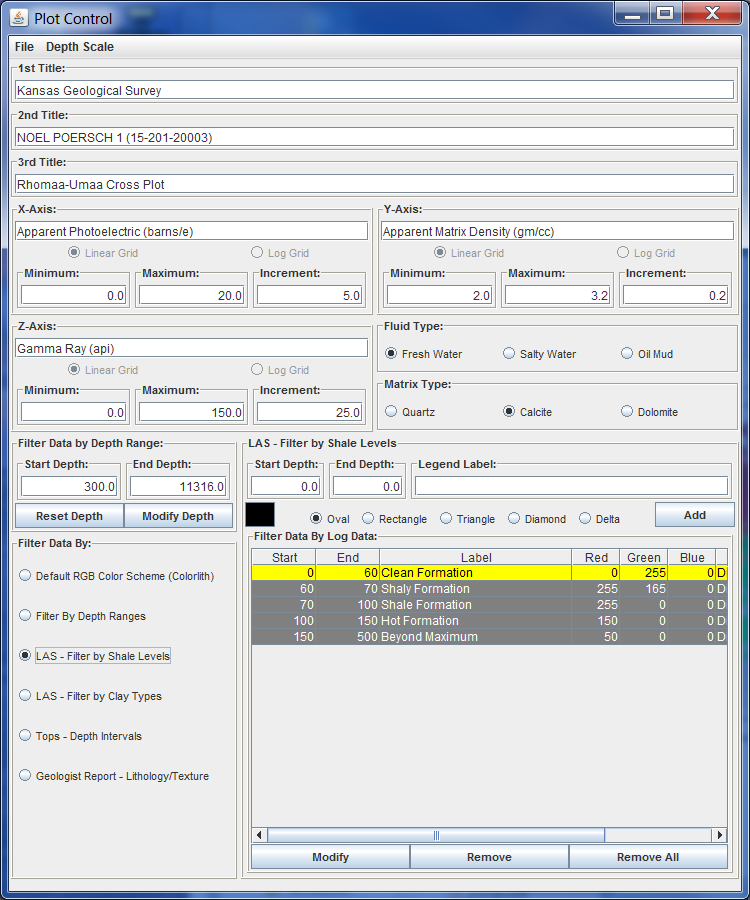
Task: Click Z-Axis Maximum field showing 150.0
Action: click(192, 412)
